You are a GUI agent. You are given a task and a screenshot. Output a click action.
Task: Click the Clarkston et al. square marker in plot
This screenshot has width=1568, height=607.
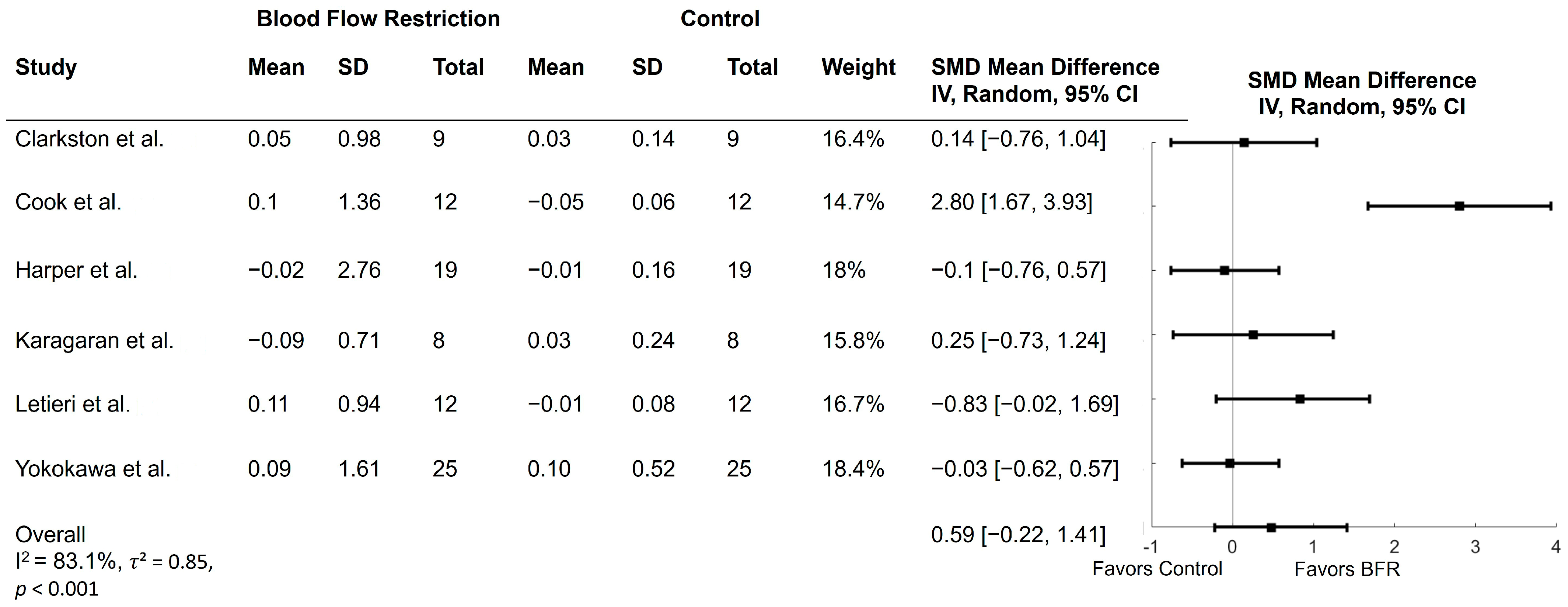[1244, 143]
